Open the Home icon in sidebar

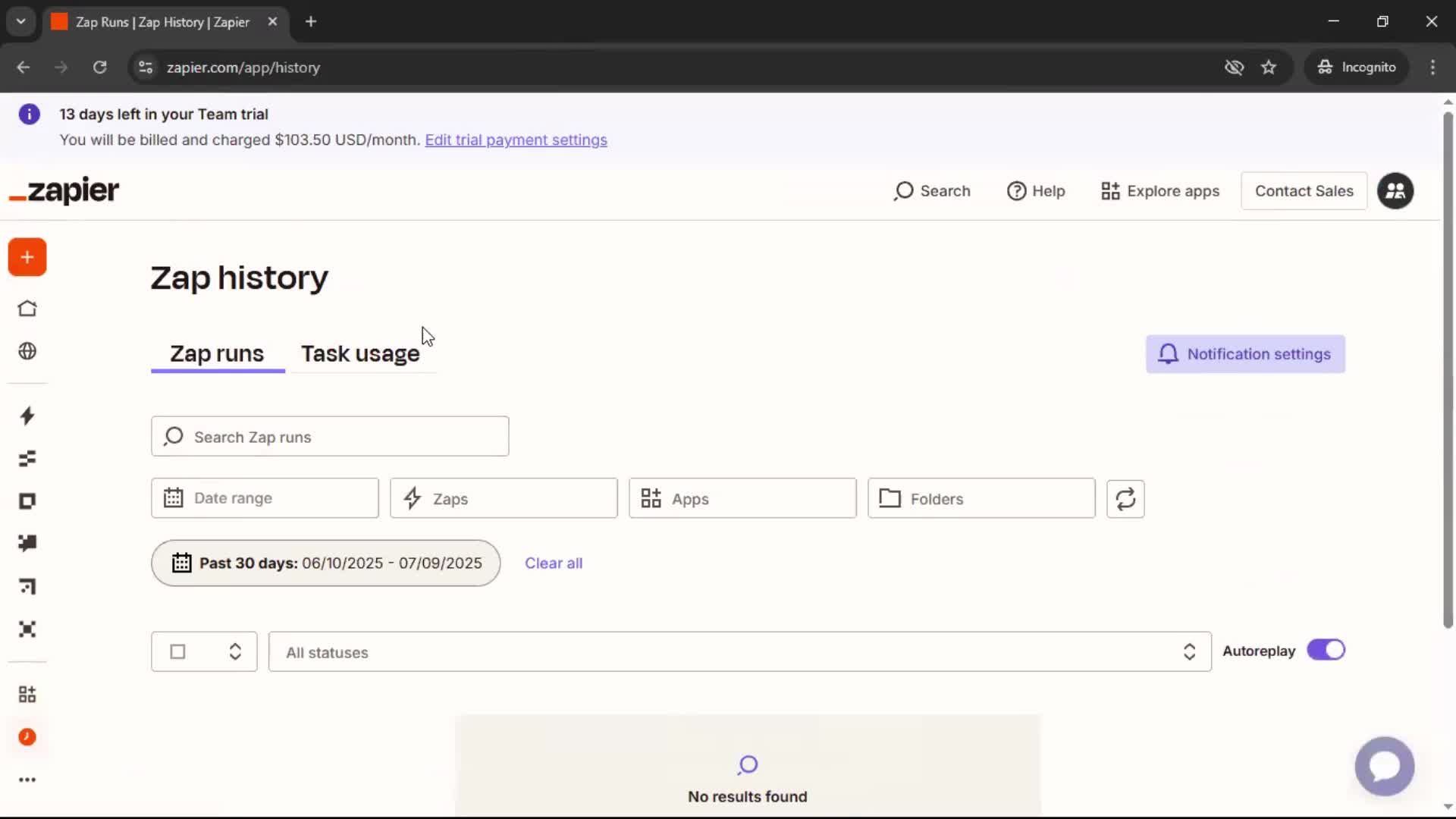(x=27, y=309)
